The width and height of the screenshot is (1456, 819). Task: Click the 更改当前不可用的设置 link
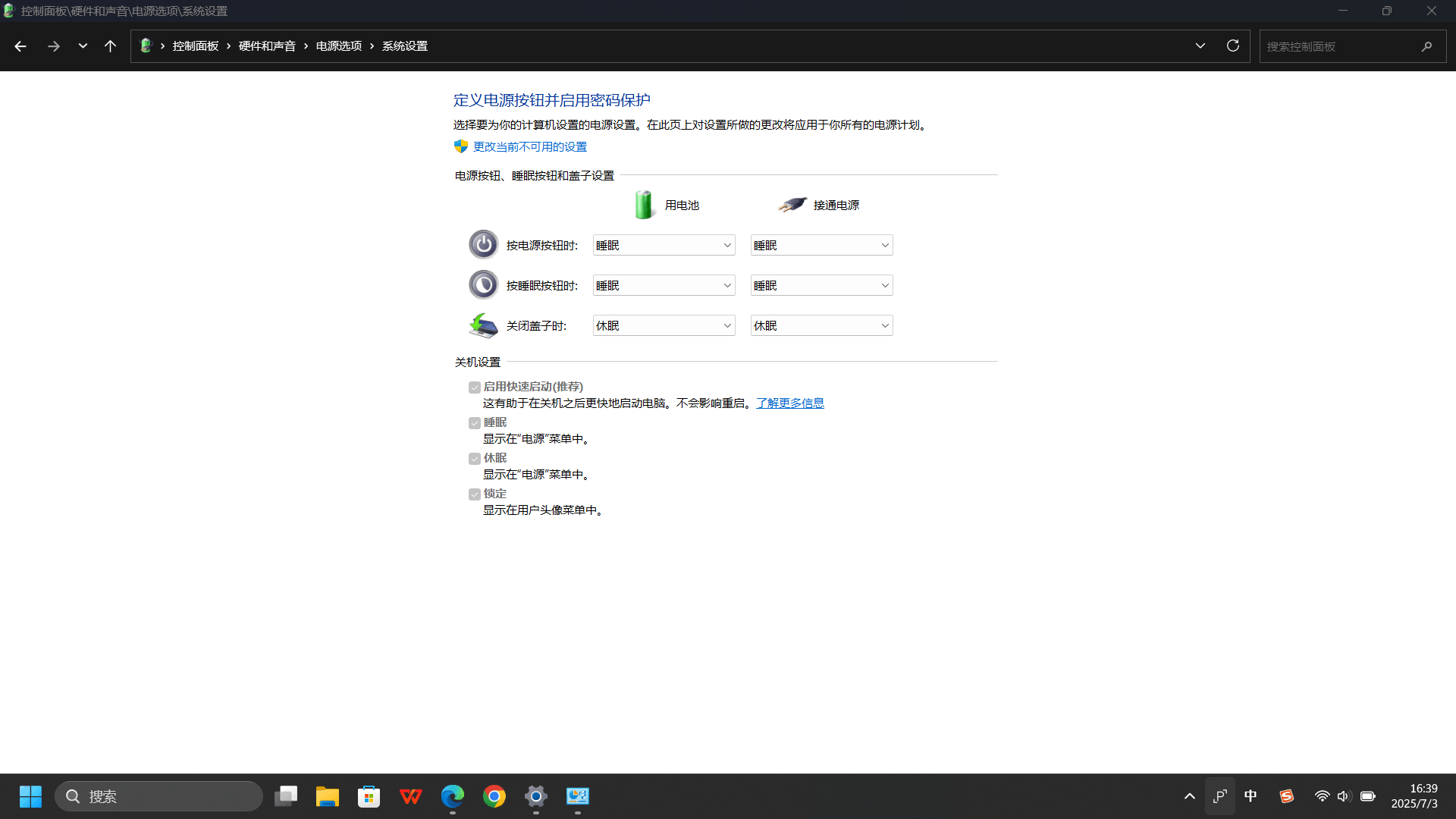tap(530, 146)
